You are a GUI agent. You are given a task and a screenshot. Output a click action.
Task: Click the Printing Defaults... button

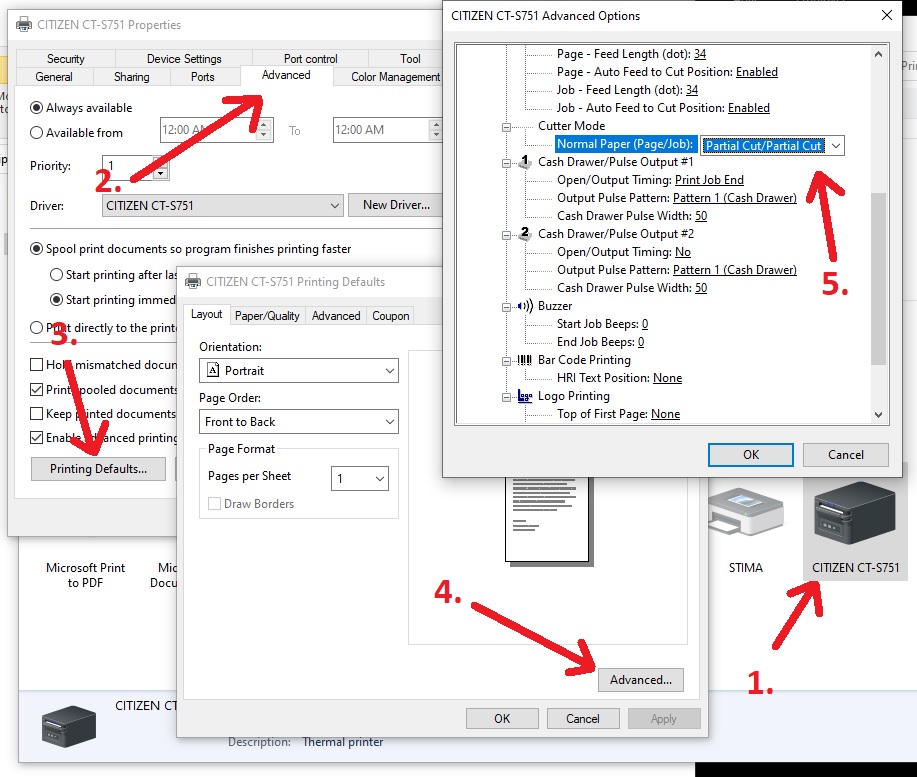98,469
